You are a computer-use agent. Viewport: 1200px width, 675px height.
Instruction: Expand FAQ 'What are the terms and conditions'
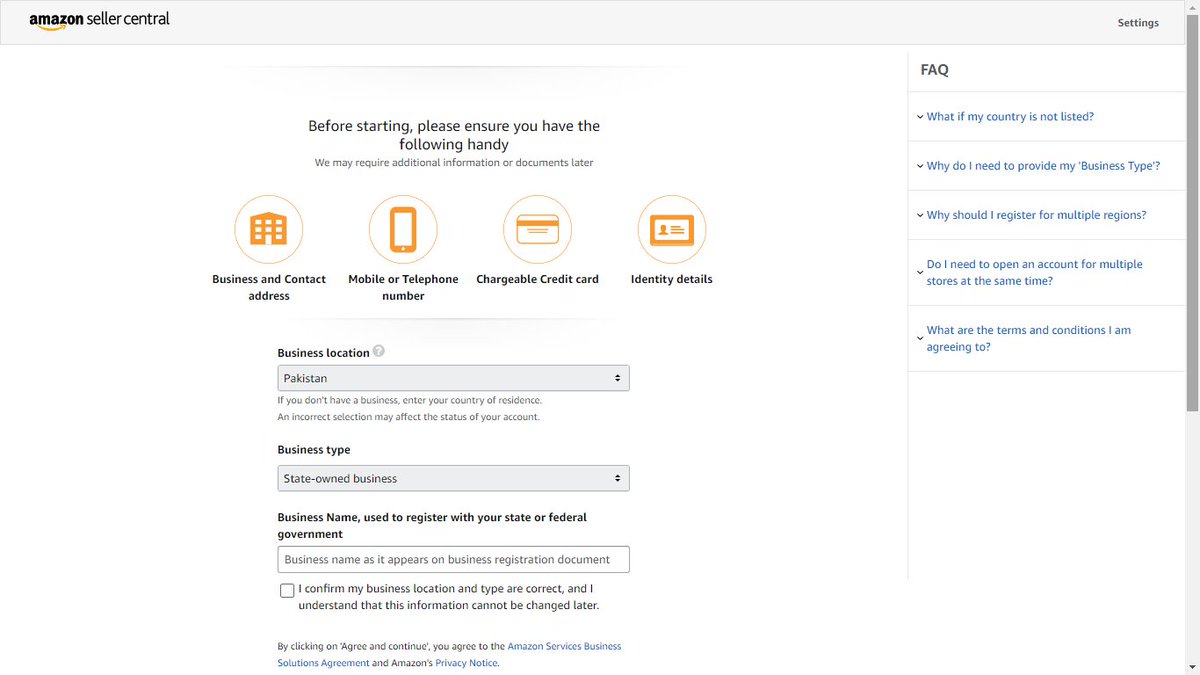(1028, 338)
